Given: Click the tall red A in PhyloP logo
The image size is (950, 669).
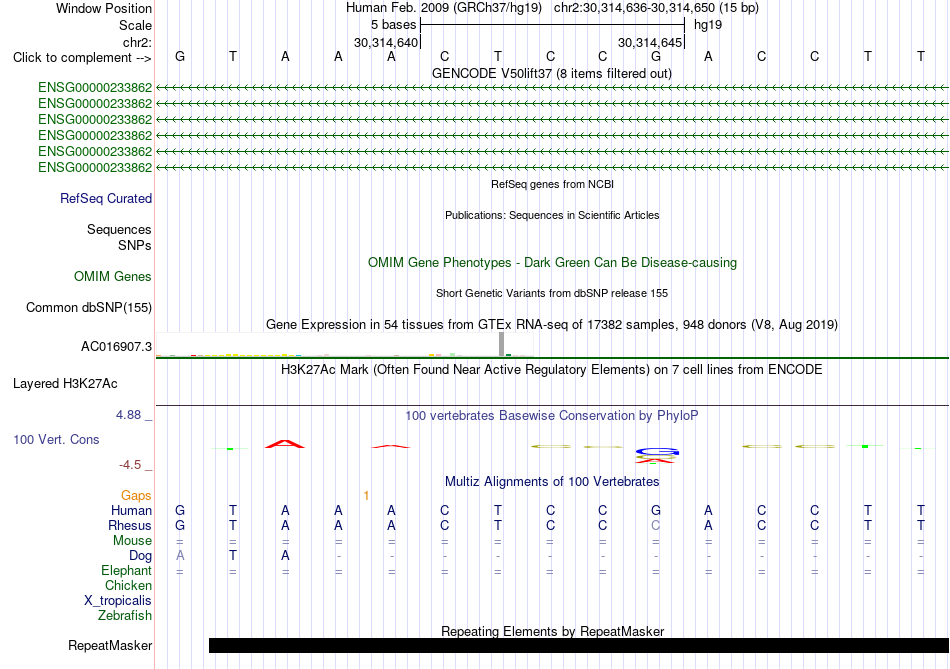Looking at the screenshot, I should point(285,444).
